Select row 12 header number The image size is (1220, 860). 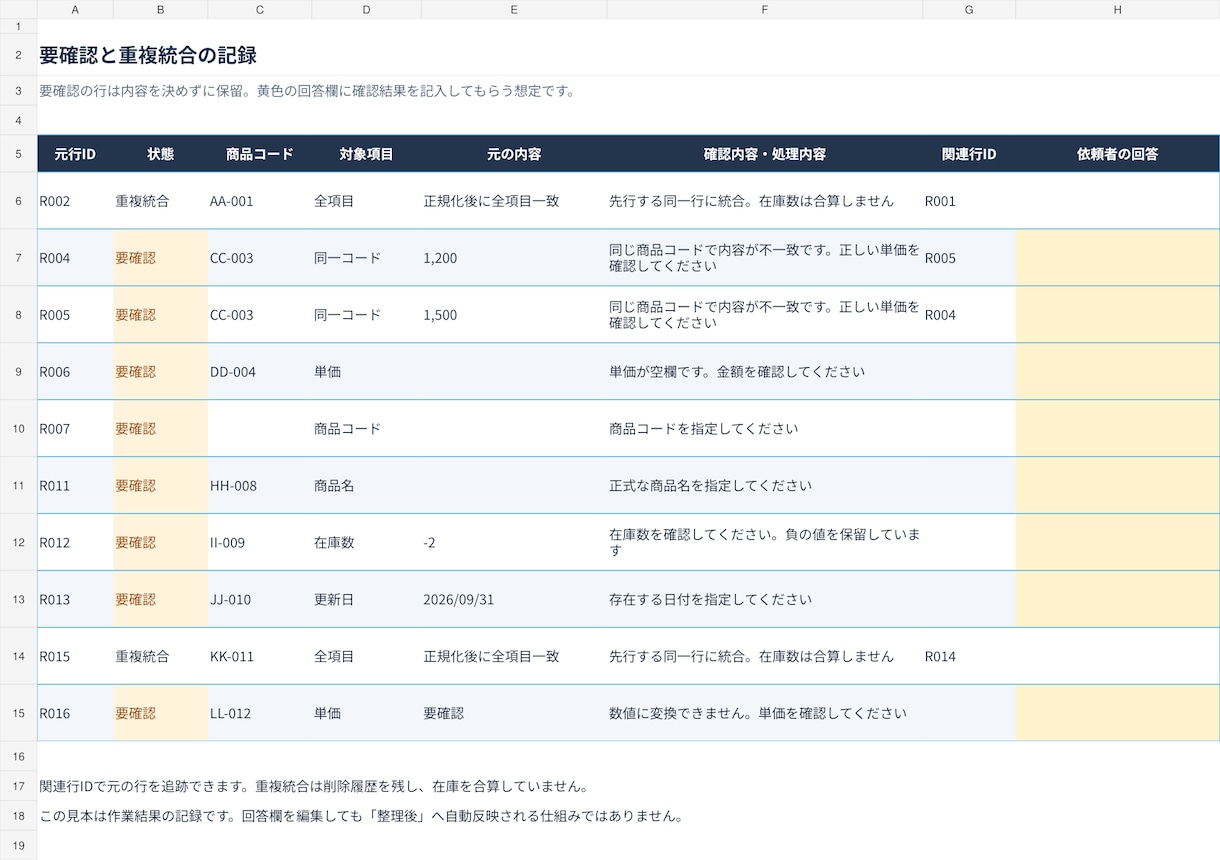pyautogui.click(x=18, y=543)
